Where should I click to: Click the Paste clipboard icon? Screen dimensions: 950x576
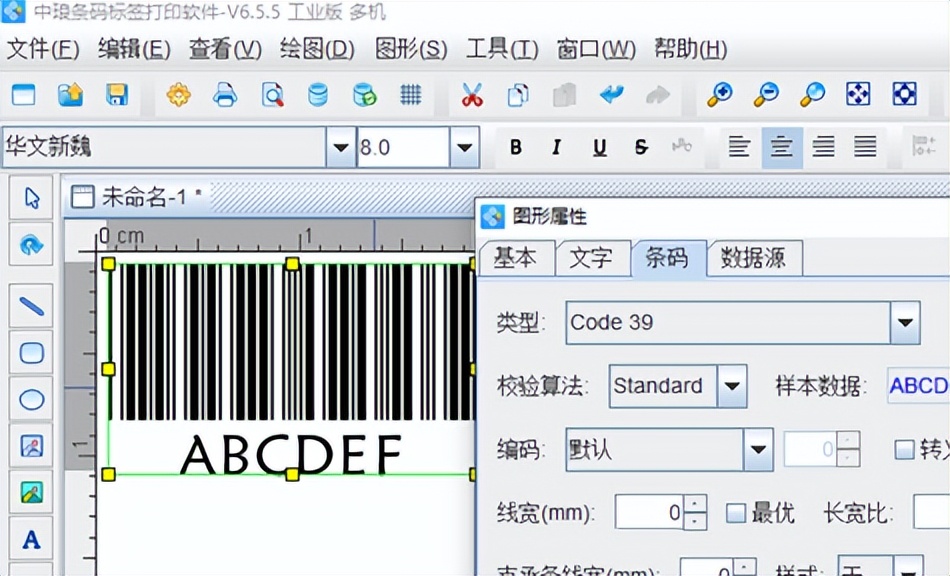[564, 95]
